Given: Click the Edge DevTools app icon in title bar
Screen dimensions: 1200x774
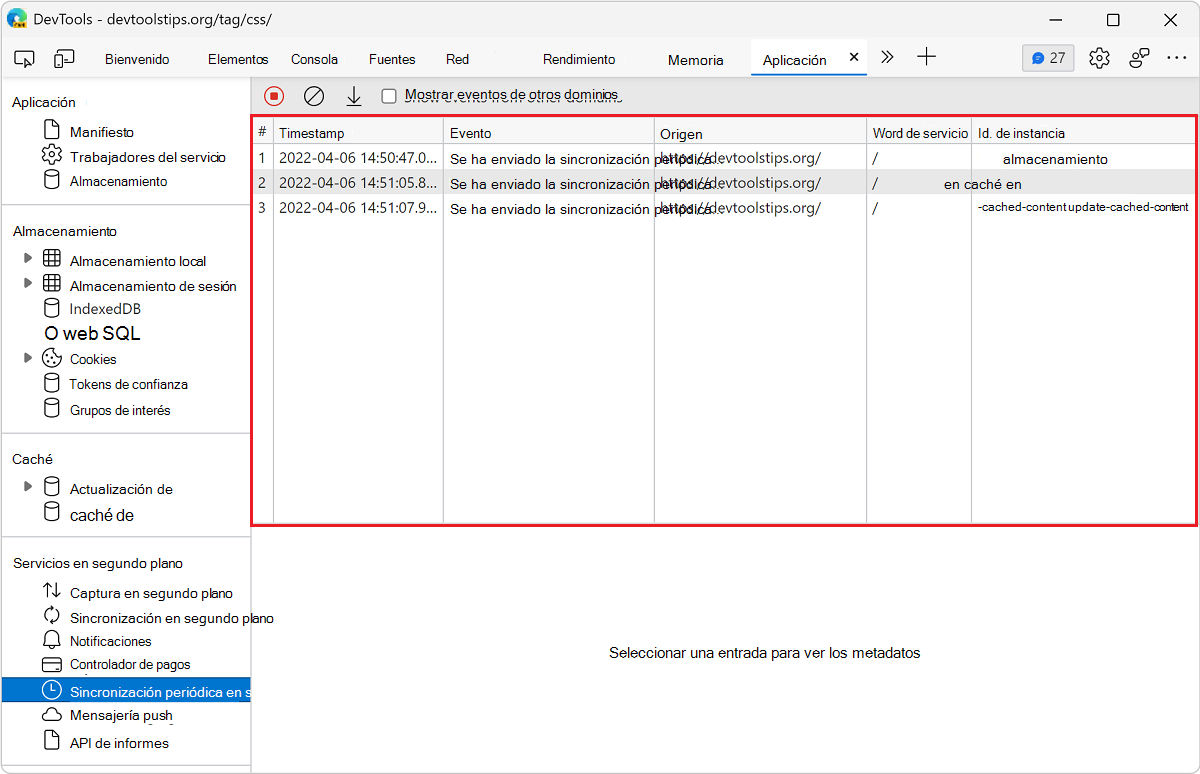Looking at the screenshot, I should [x=17, y=19].
